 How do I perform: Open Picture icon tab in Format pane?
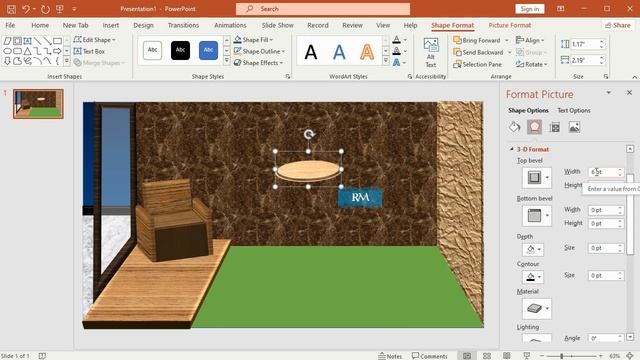[574, 127]
